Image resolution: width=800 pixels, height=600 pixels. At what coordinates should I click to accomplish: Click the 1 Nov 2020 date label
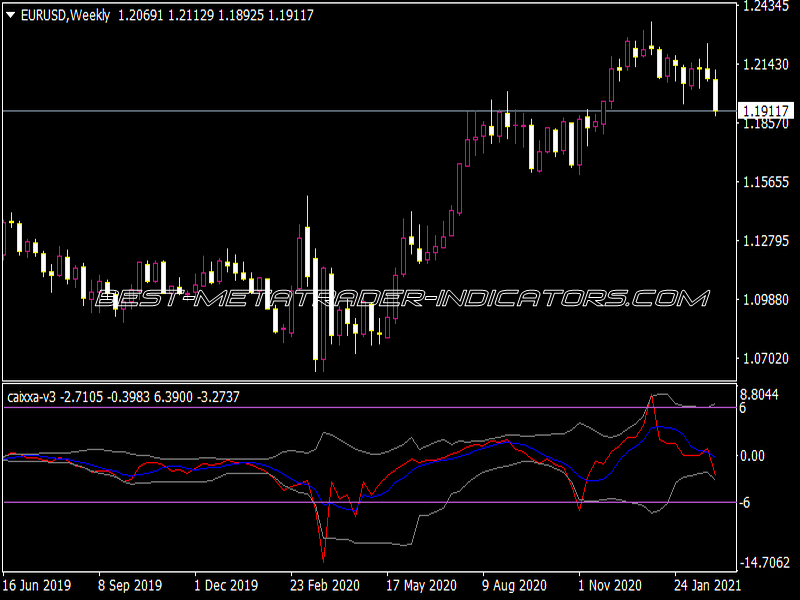coord(610,585)
